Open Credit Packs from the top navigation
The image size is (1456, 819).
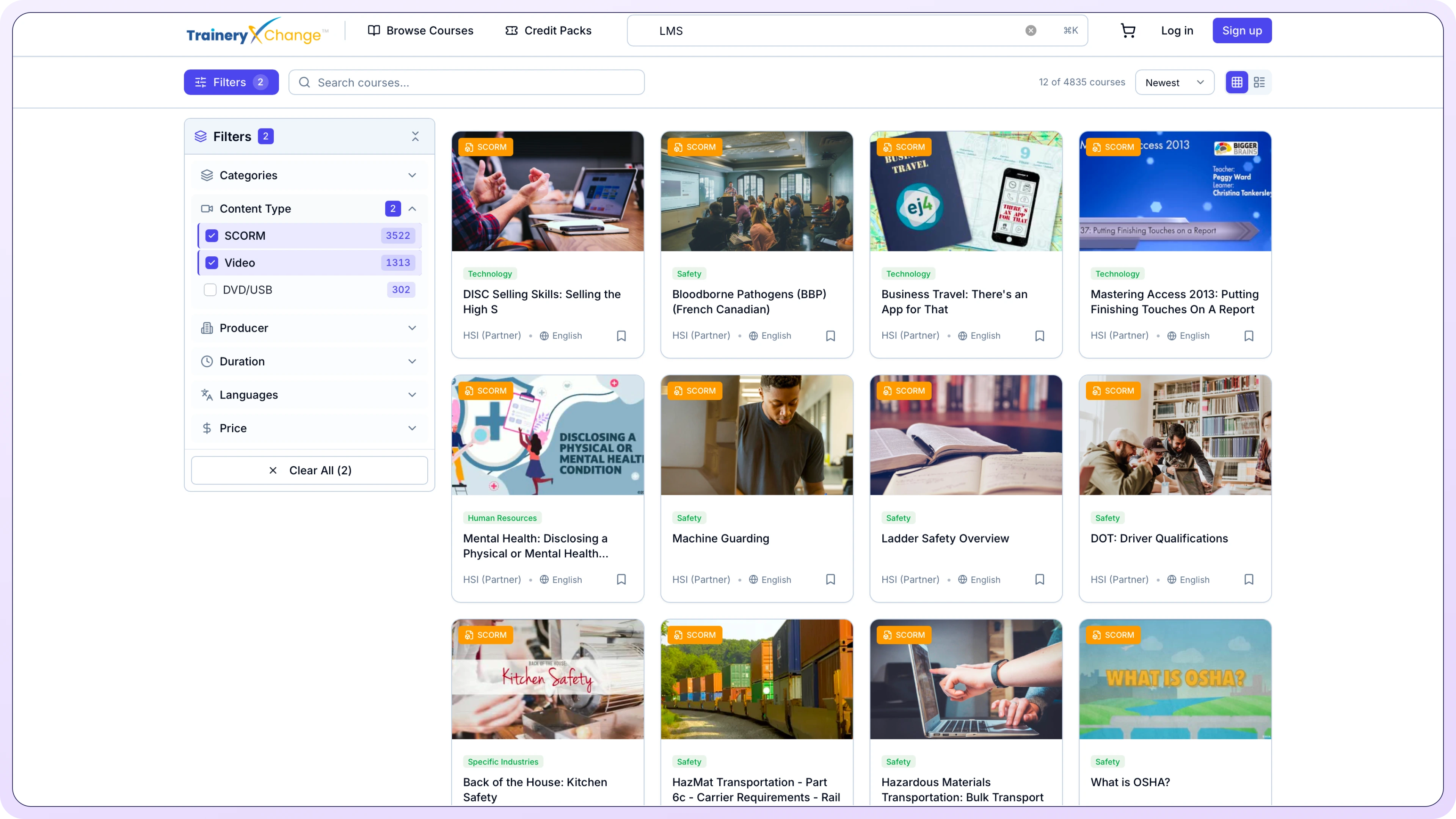548,30
